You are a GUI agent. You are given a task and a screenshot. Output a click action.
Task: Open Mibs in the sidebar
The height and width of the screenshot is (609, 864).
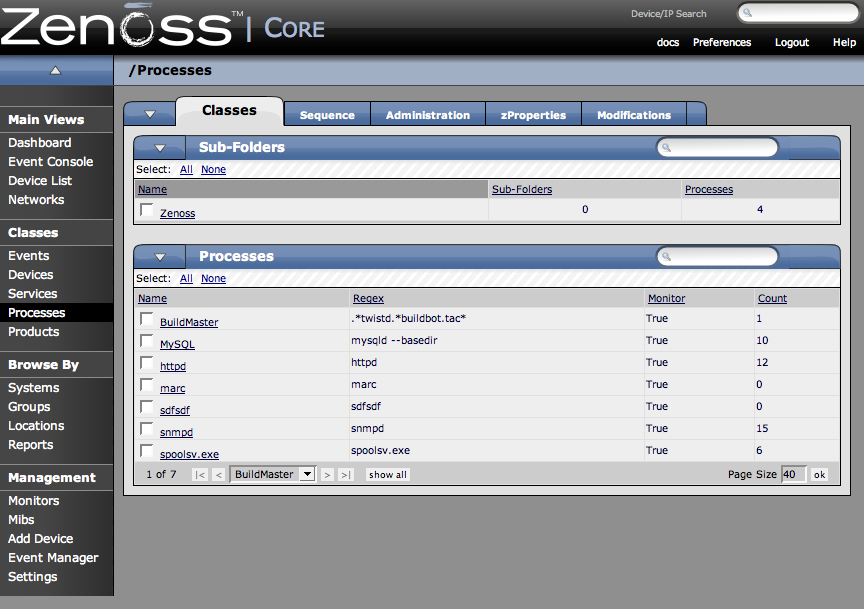coord(21,520)
